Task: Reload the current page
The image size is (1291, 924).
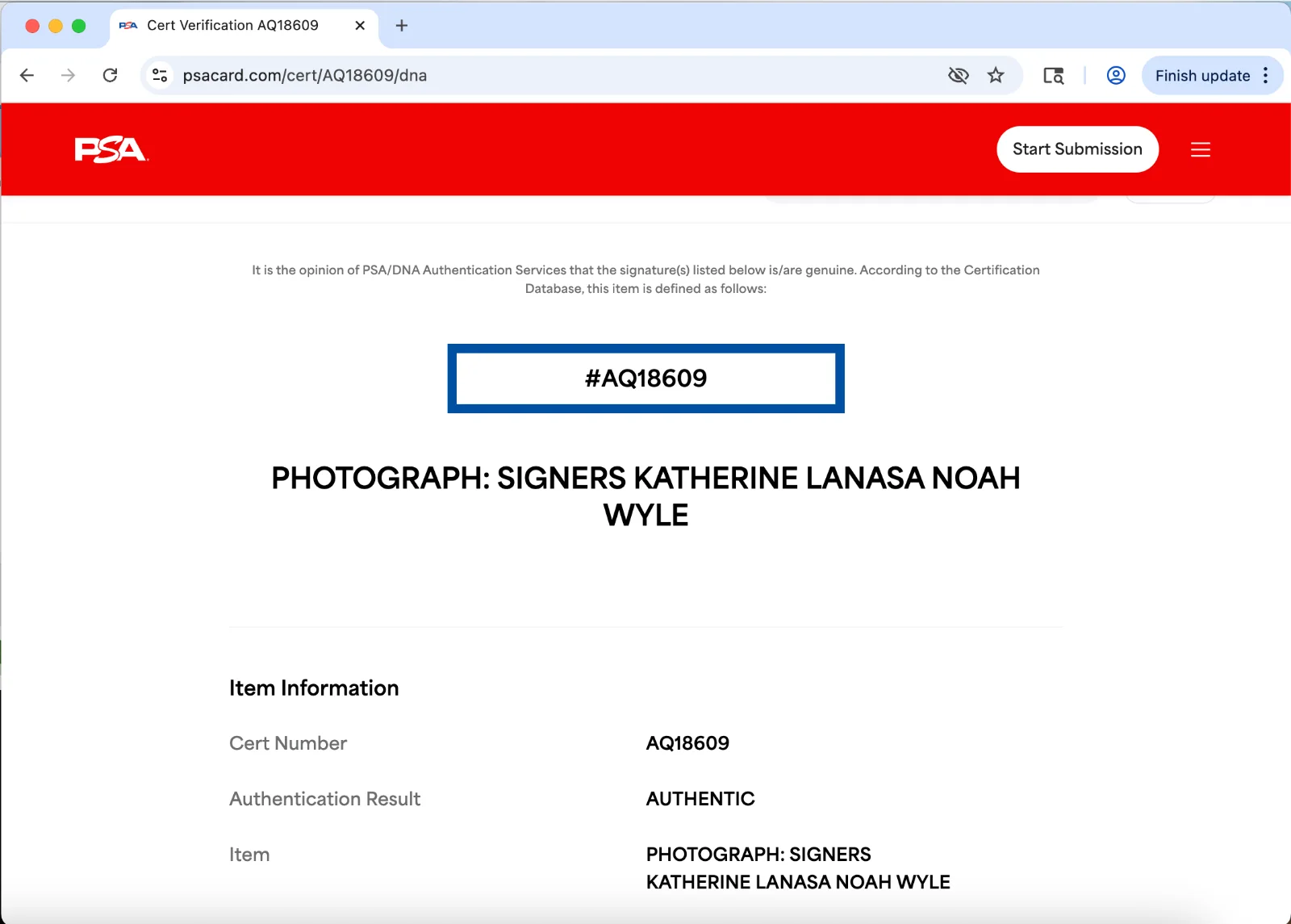Action: [x=111, y=75]
